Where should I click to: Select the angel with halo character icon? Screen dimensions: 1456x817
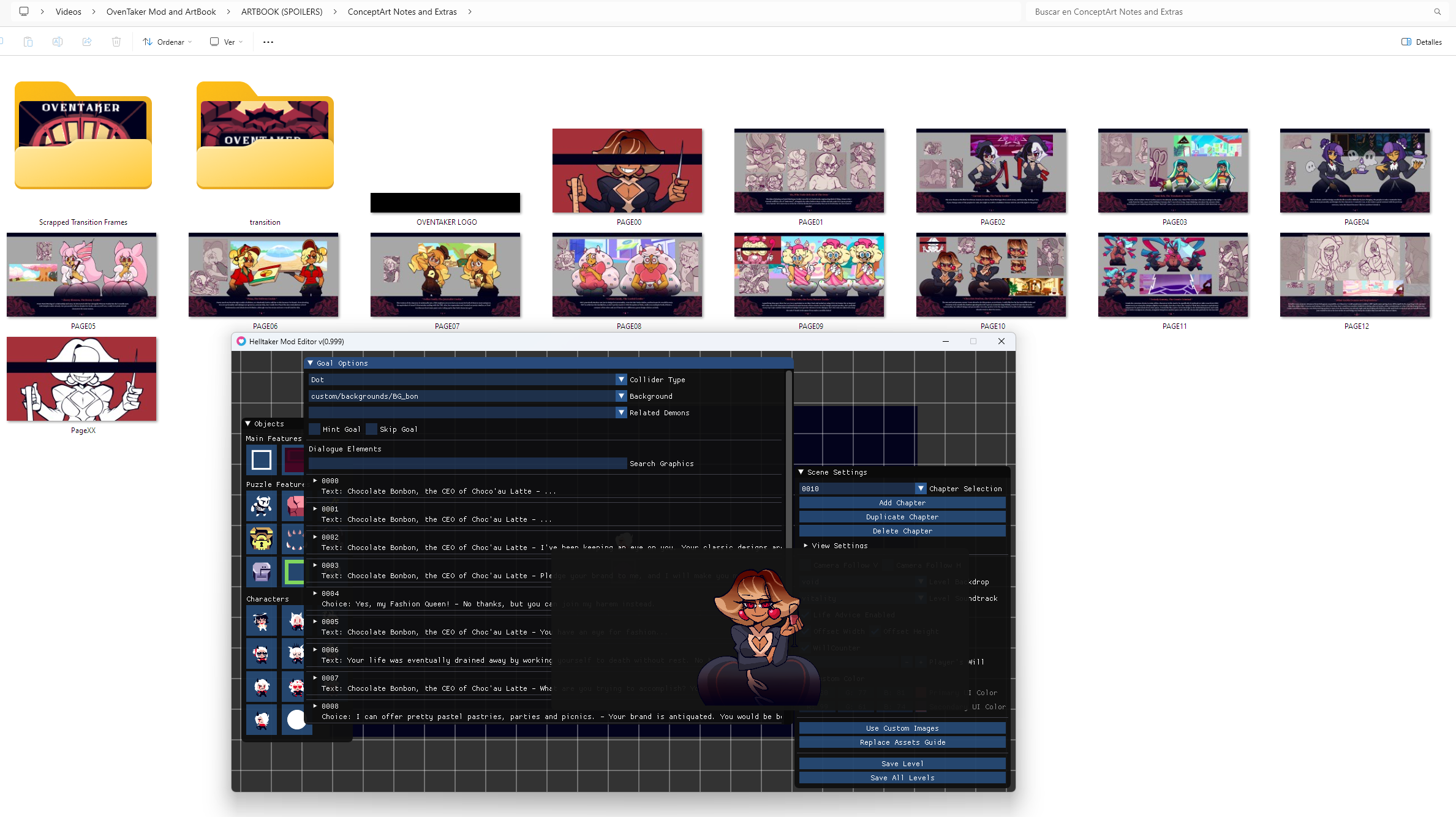point(262,621)
